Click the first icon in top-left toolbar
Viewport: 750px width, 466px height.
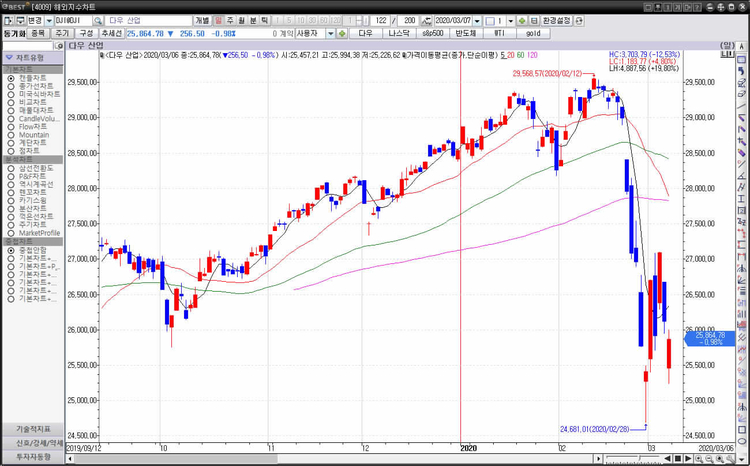pos(8,21)
